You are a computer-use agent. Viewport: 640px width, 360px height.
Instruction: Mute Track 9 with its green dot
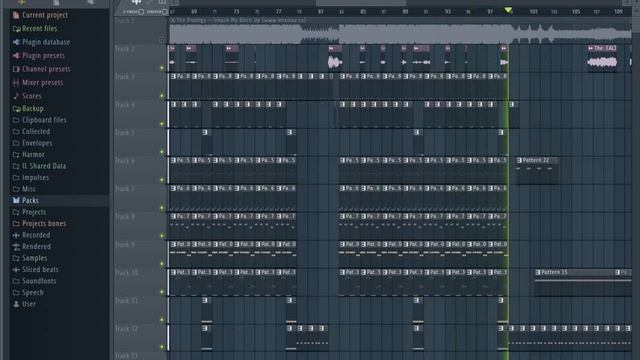coord(162,264)
